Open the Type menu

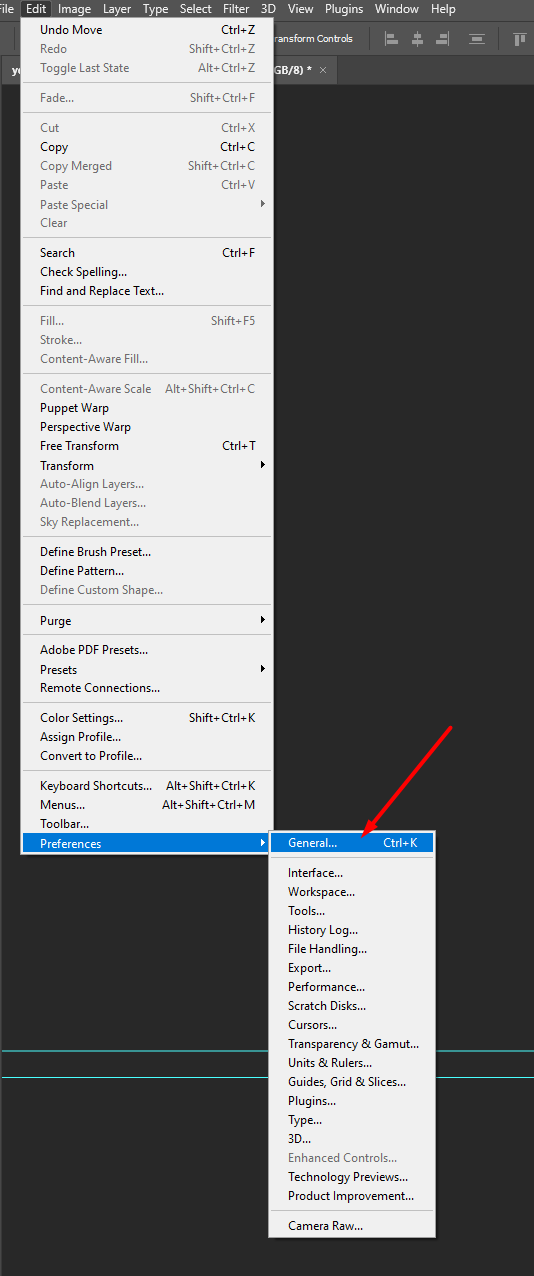pos(155,9)
